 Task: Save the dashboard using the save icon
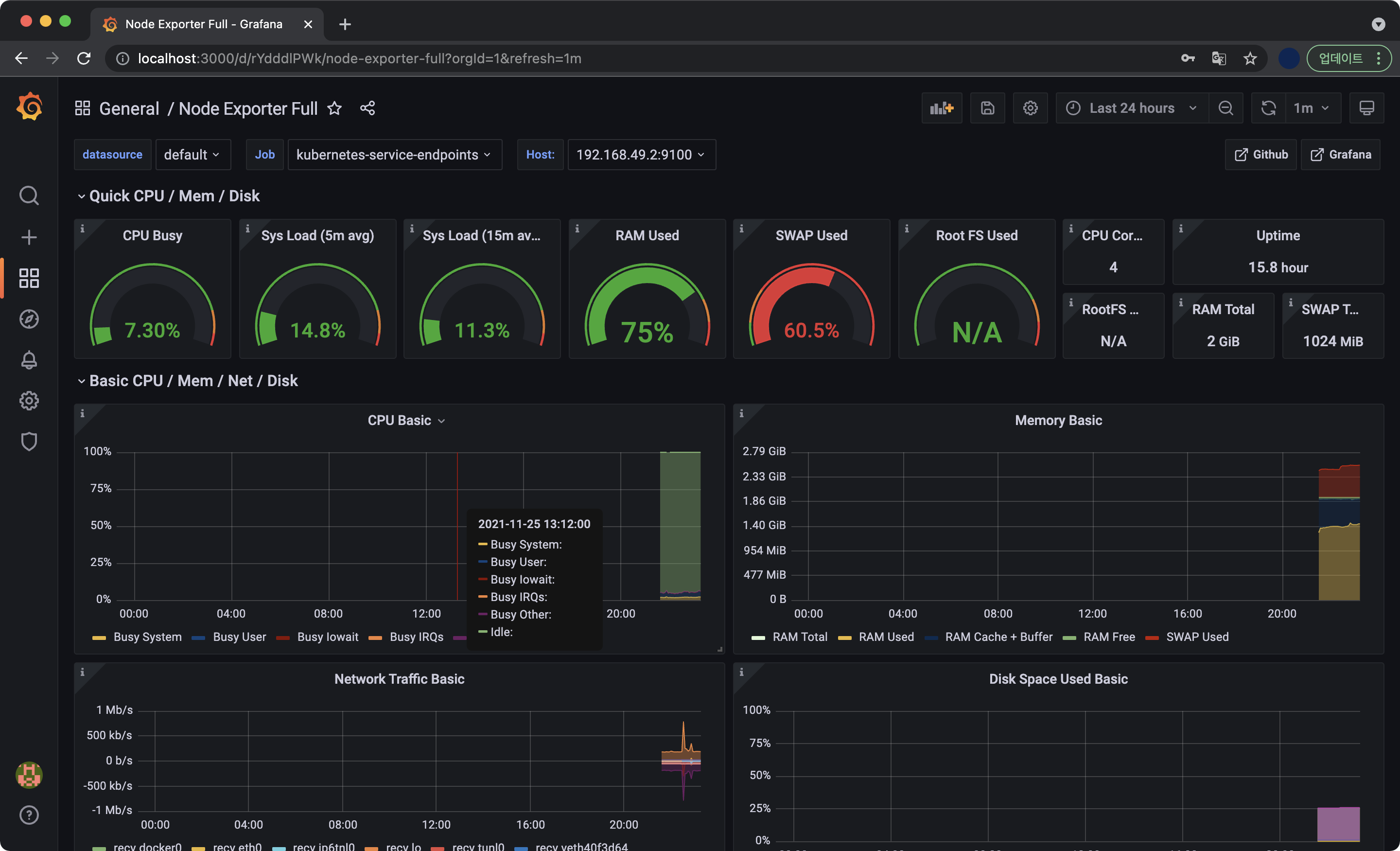987,107
